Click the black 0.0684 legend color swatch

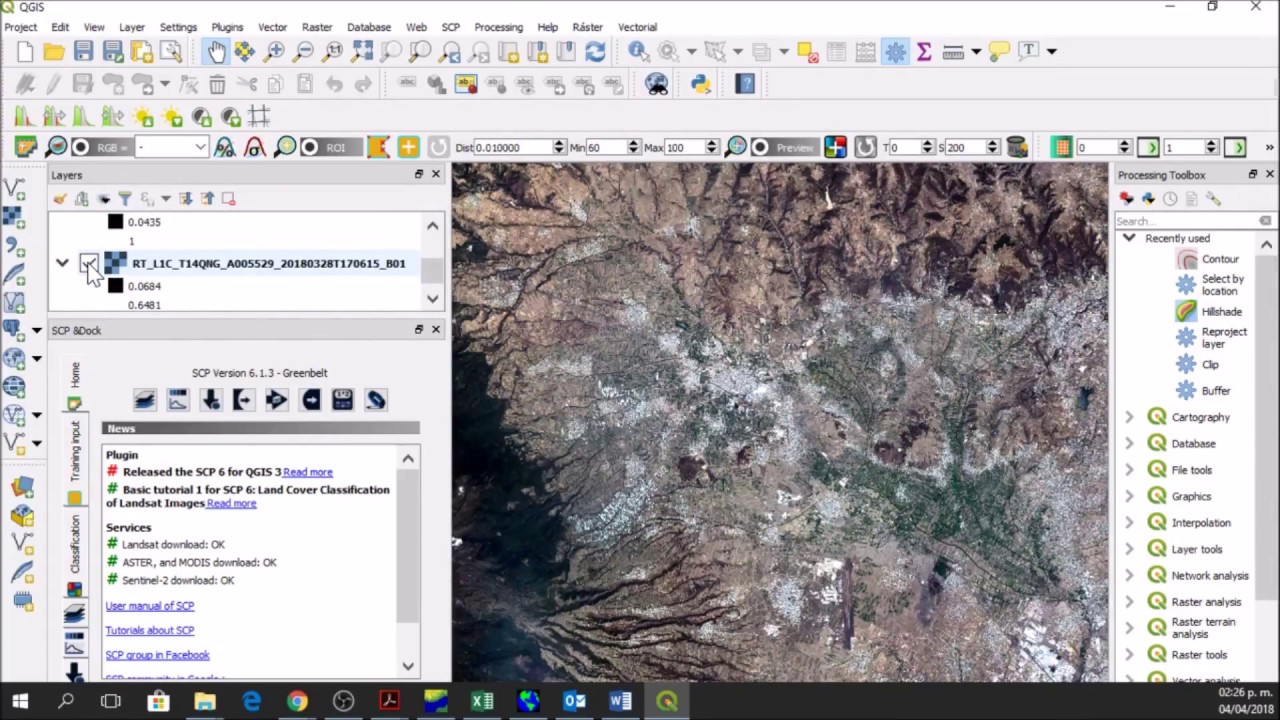point(115,286)
